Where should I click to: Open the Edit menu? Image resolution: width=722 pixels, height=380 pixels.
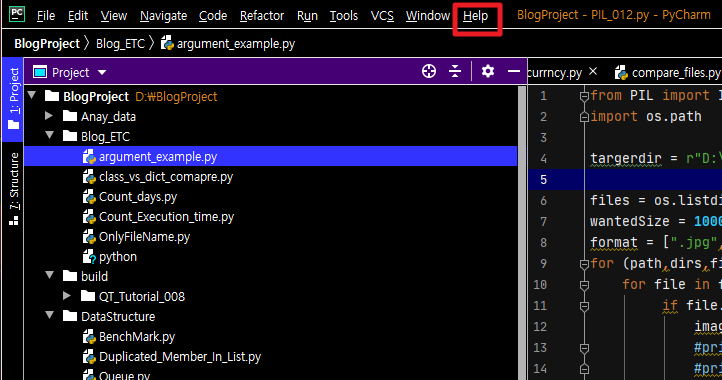coord(78,16)
